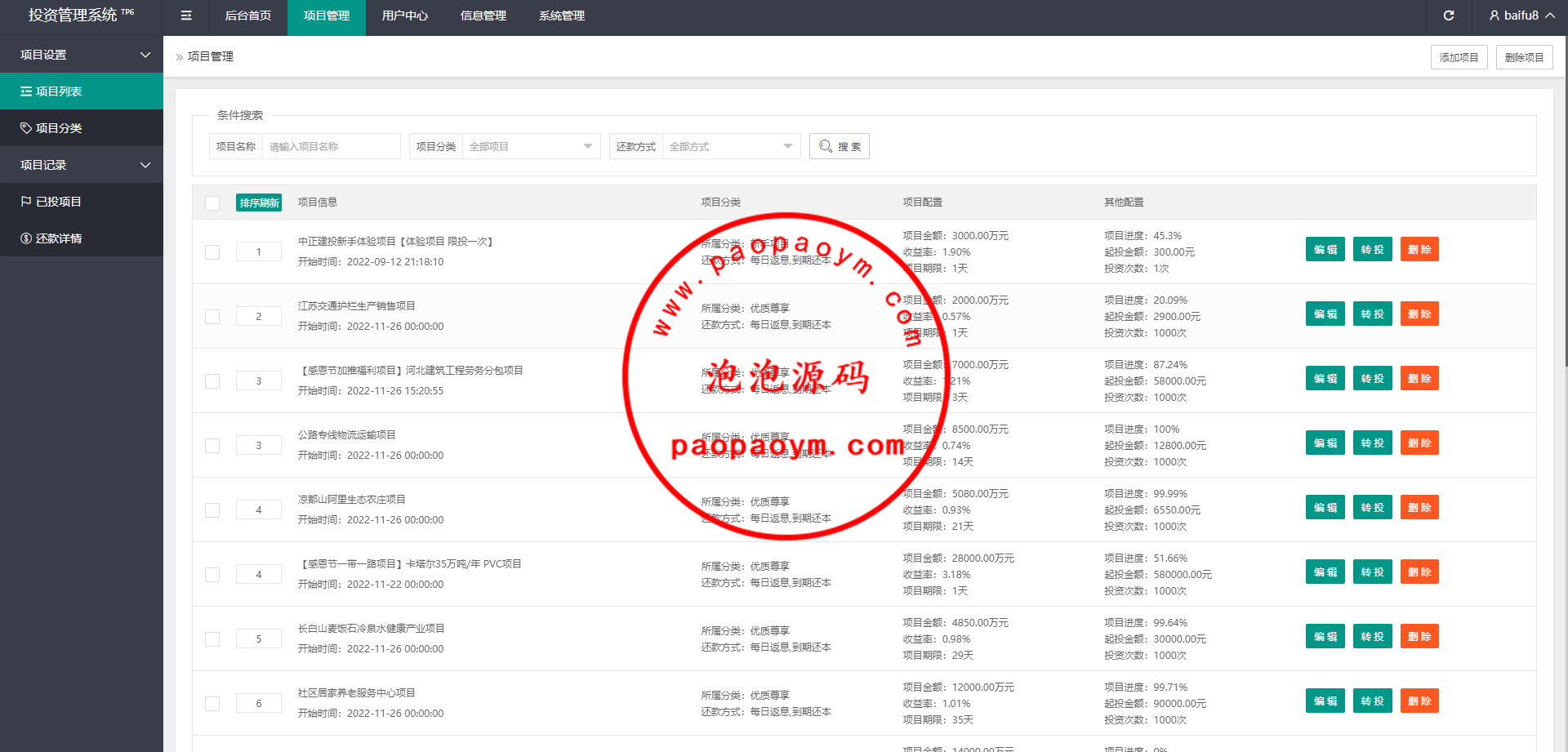Check the box for 凉都山阿里生态农庄项目 row
Screen dimensions: 1568x752
[x=212, y=510]
